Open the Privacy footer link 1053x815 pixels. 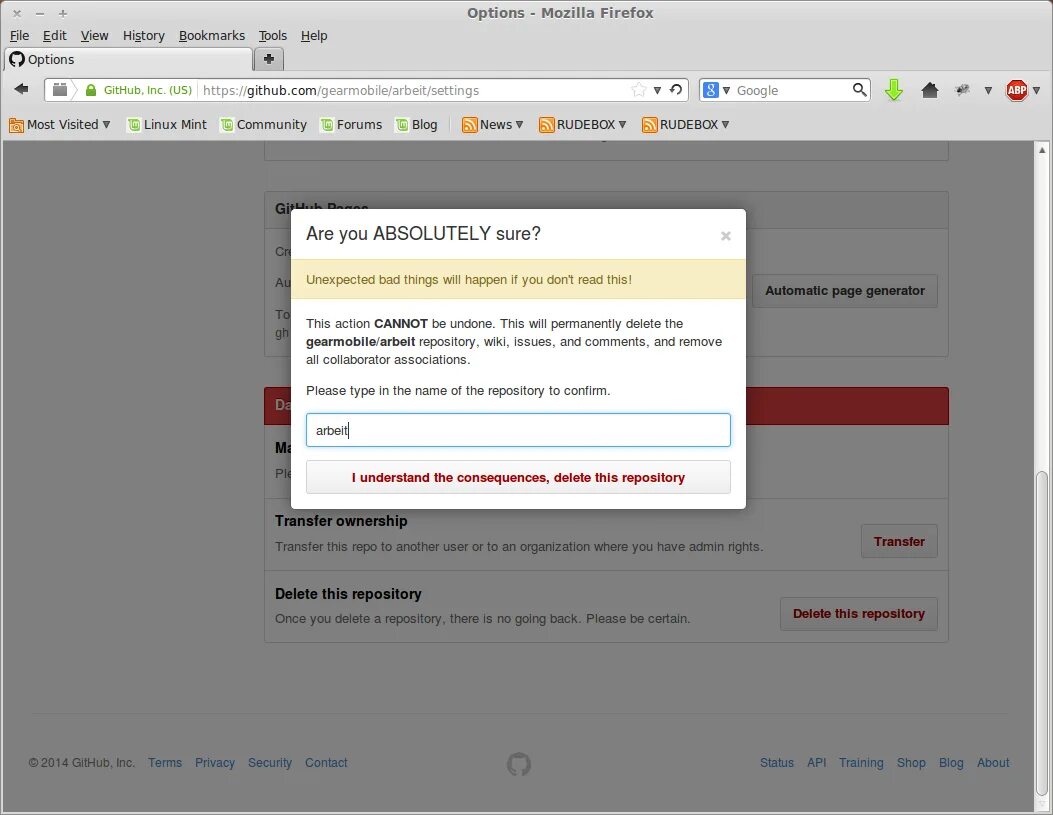215,763
